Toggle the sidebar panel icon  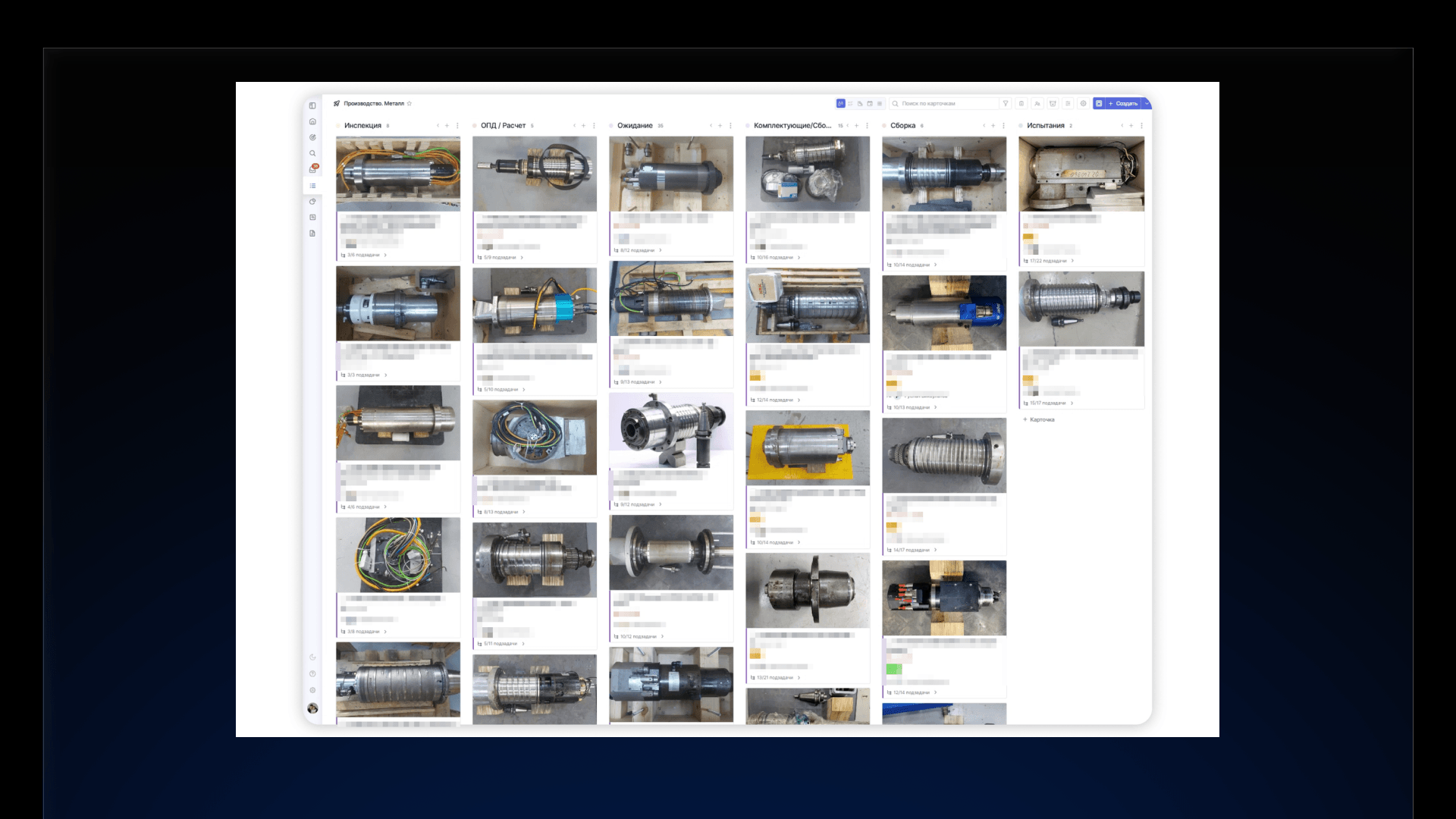312,105
